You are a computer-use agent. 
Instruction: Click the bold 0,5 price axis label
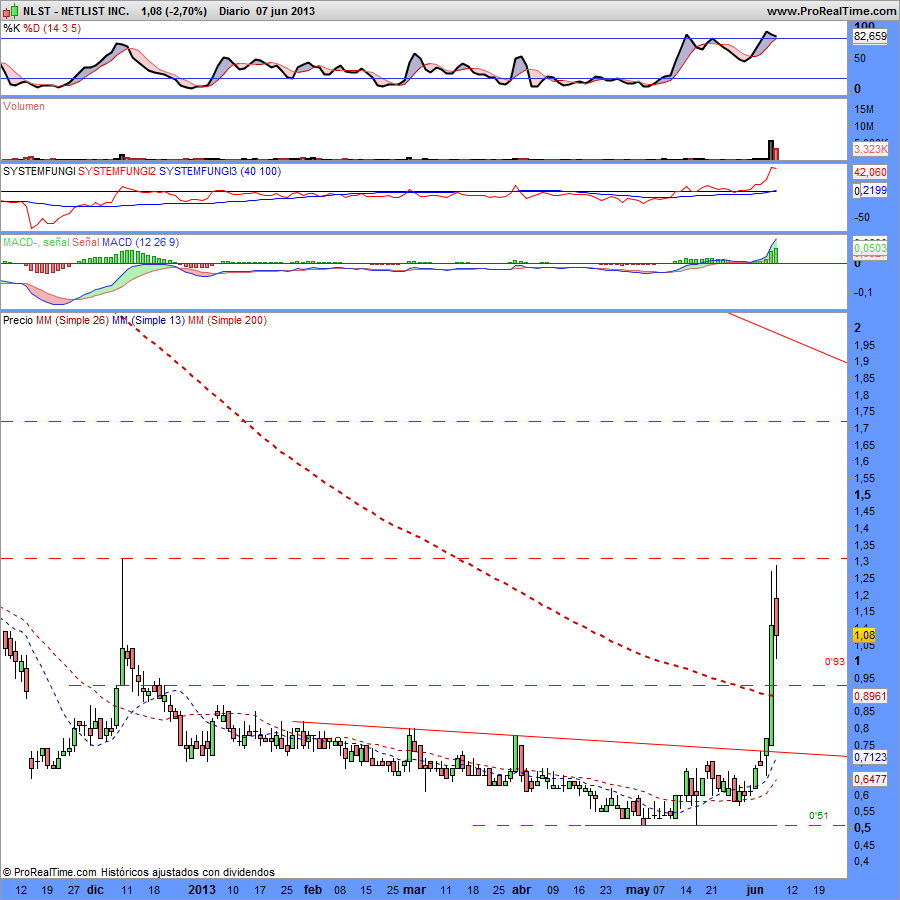862,828
